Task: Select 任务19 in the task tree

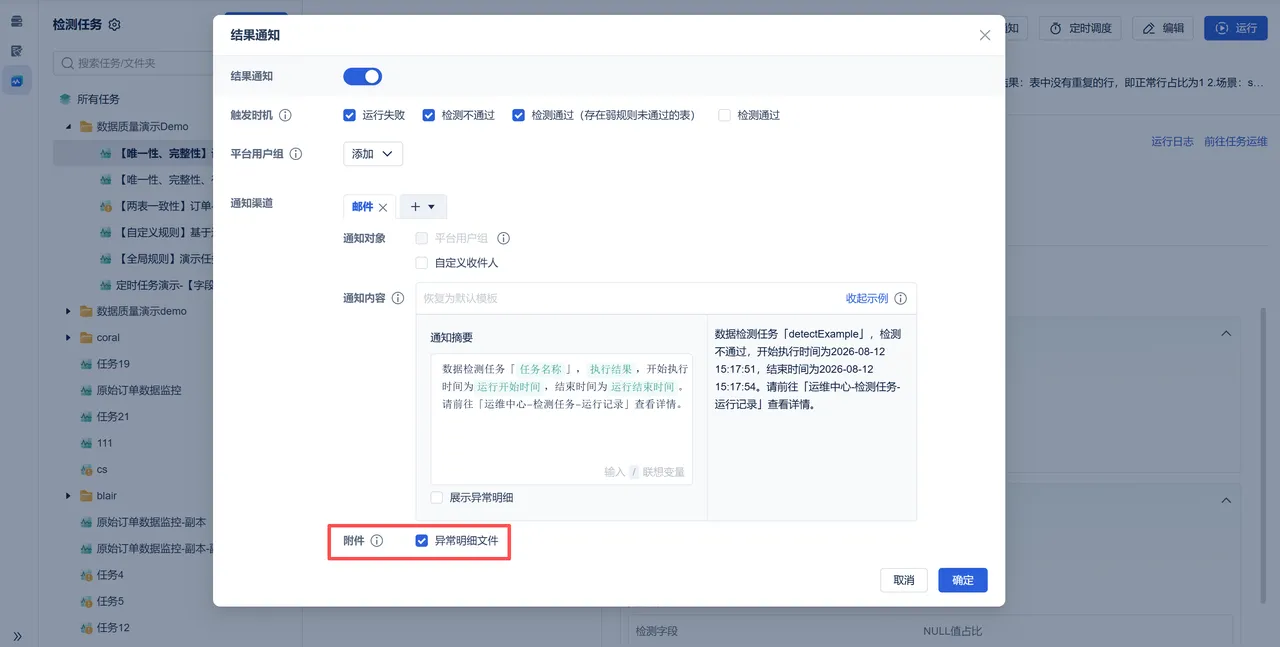Action: click(113, 364)
